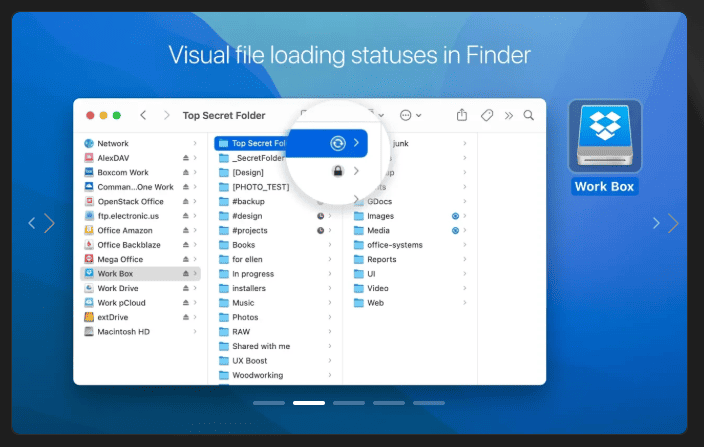Click the Macintosh HD disk icon
704x447 pixels.
point(89,332)
